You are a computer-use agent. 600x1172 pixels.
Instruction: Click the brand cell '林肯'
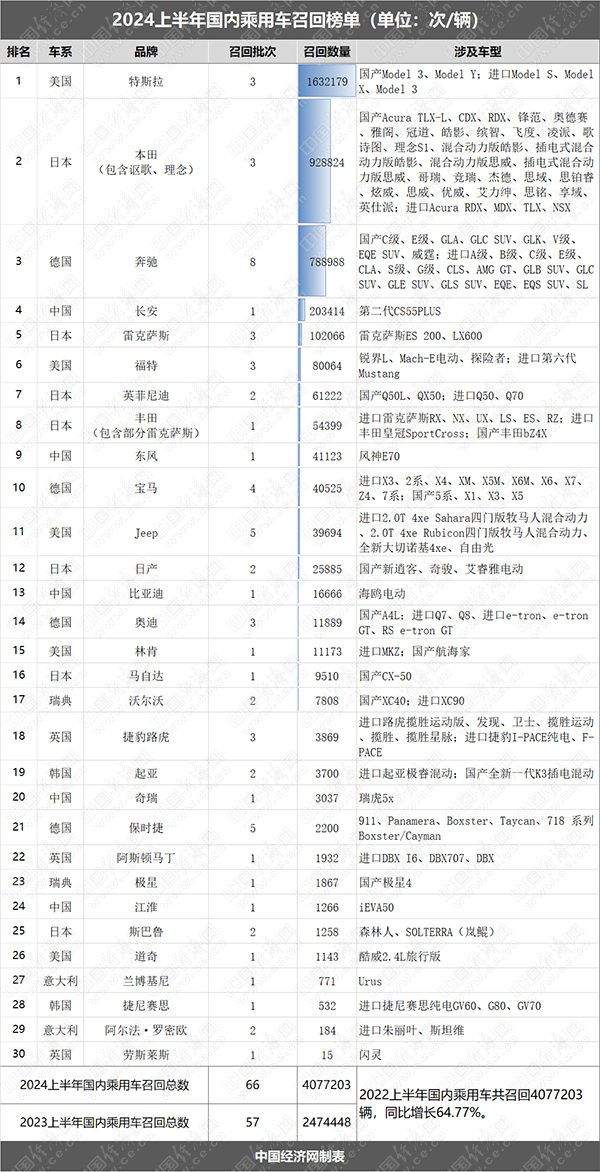(146, 652)
